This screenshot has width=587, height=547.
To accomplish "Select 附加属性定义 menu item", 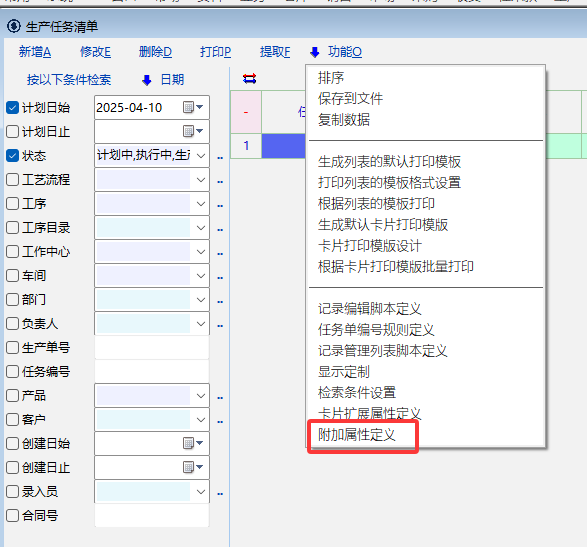I will pyautogui.click(x=357, y=435).
